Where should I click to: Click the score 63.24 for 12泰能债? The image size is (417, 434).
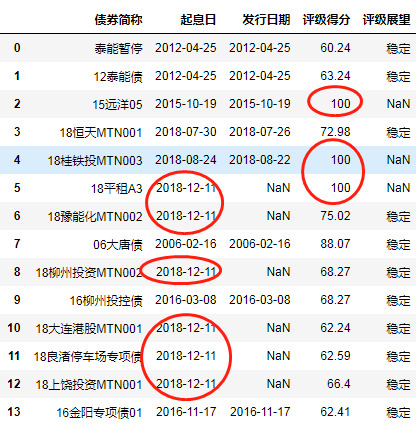[335, 76]
